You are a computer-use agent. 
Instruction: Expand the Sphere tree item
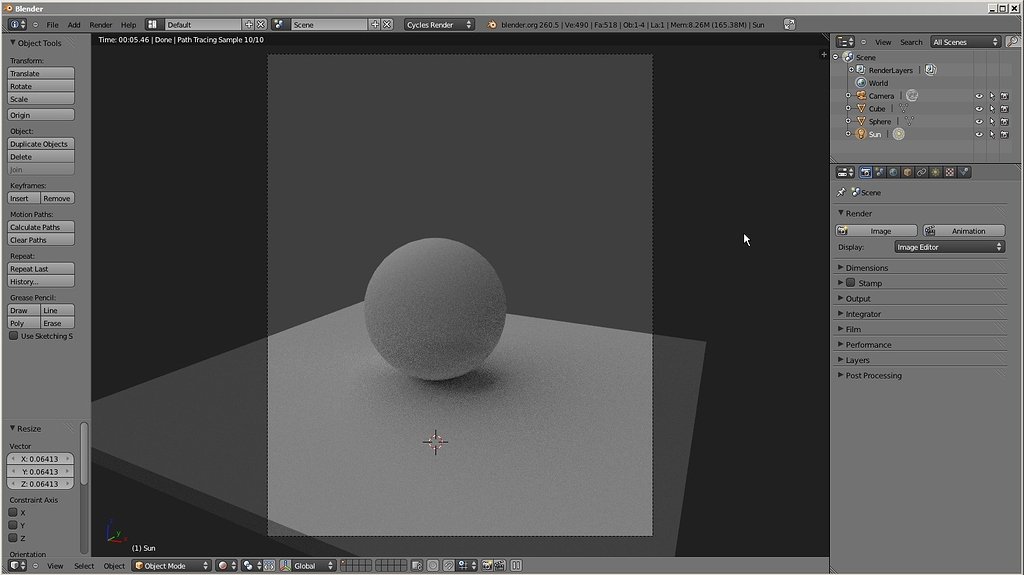click(848, 122)
